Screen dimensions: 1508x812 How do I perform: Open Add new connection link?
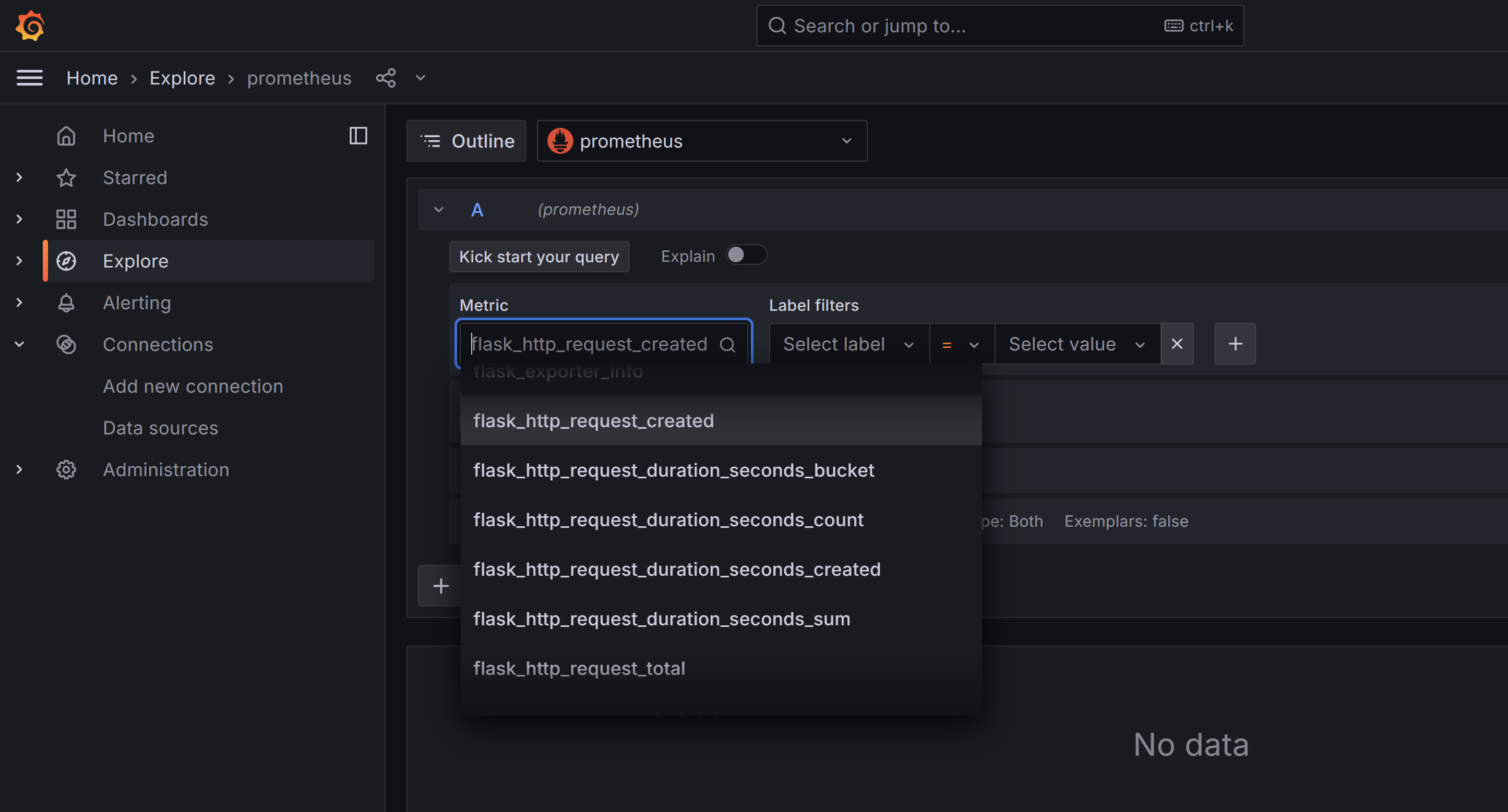193,386
